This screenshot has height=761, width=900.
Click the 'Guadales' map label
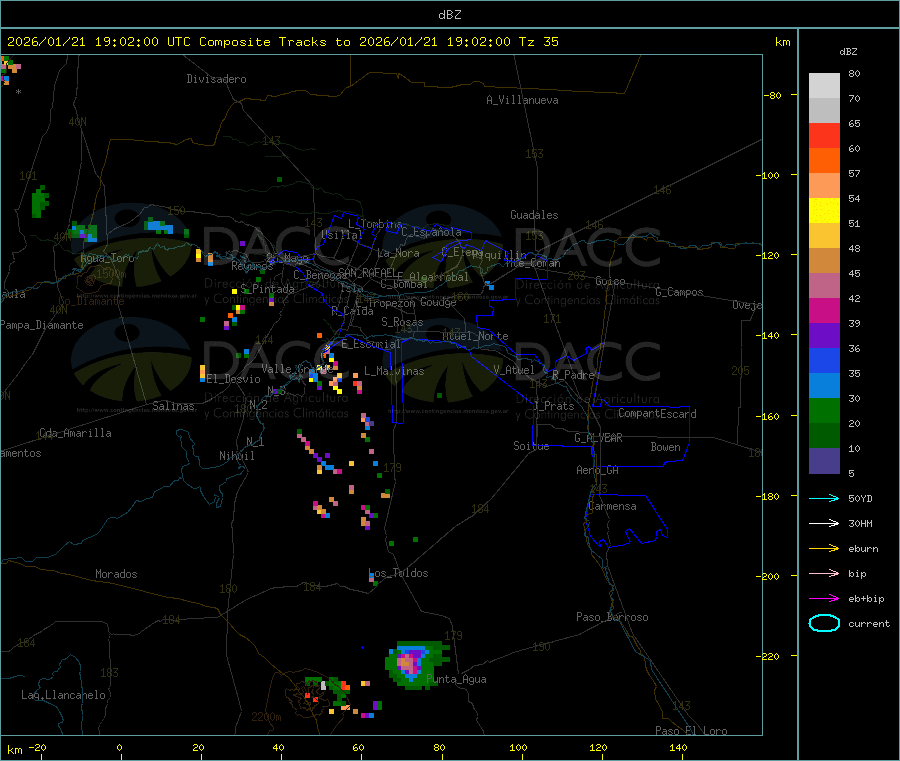tap(534, 215)
